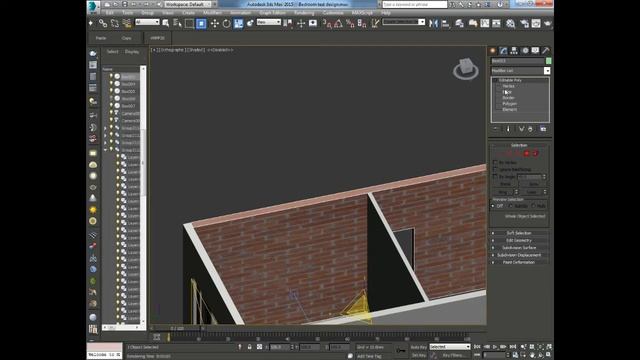Switch to the Modify command panel tab
640x360 pixels.
tap(503, 51)
